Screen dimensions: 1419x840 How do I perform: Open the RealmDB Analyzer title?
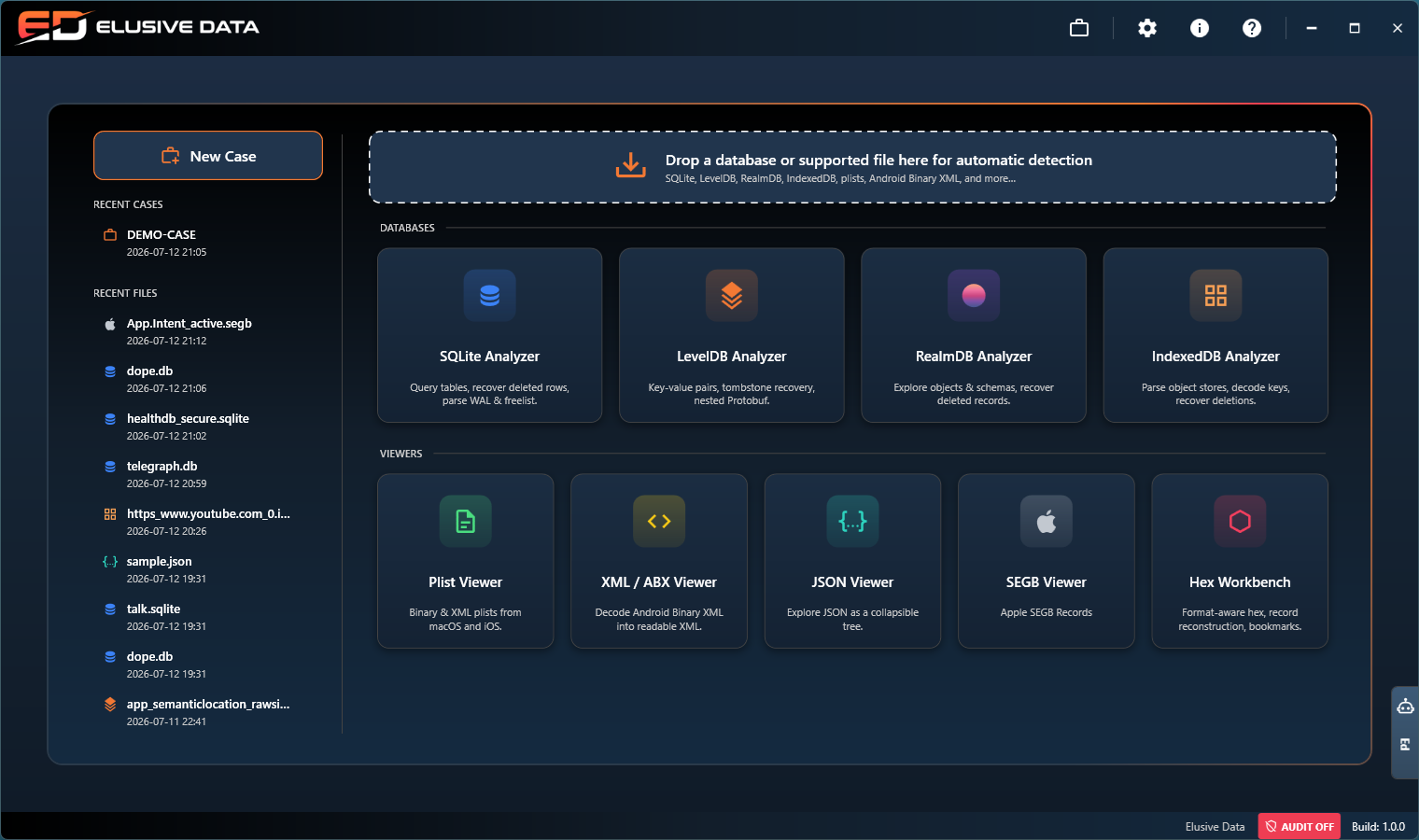[x=974, y=357]
